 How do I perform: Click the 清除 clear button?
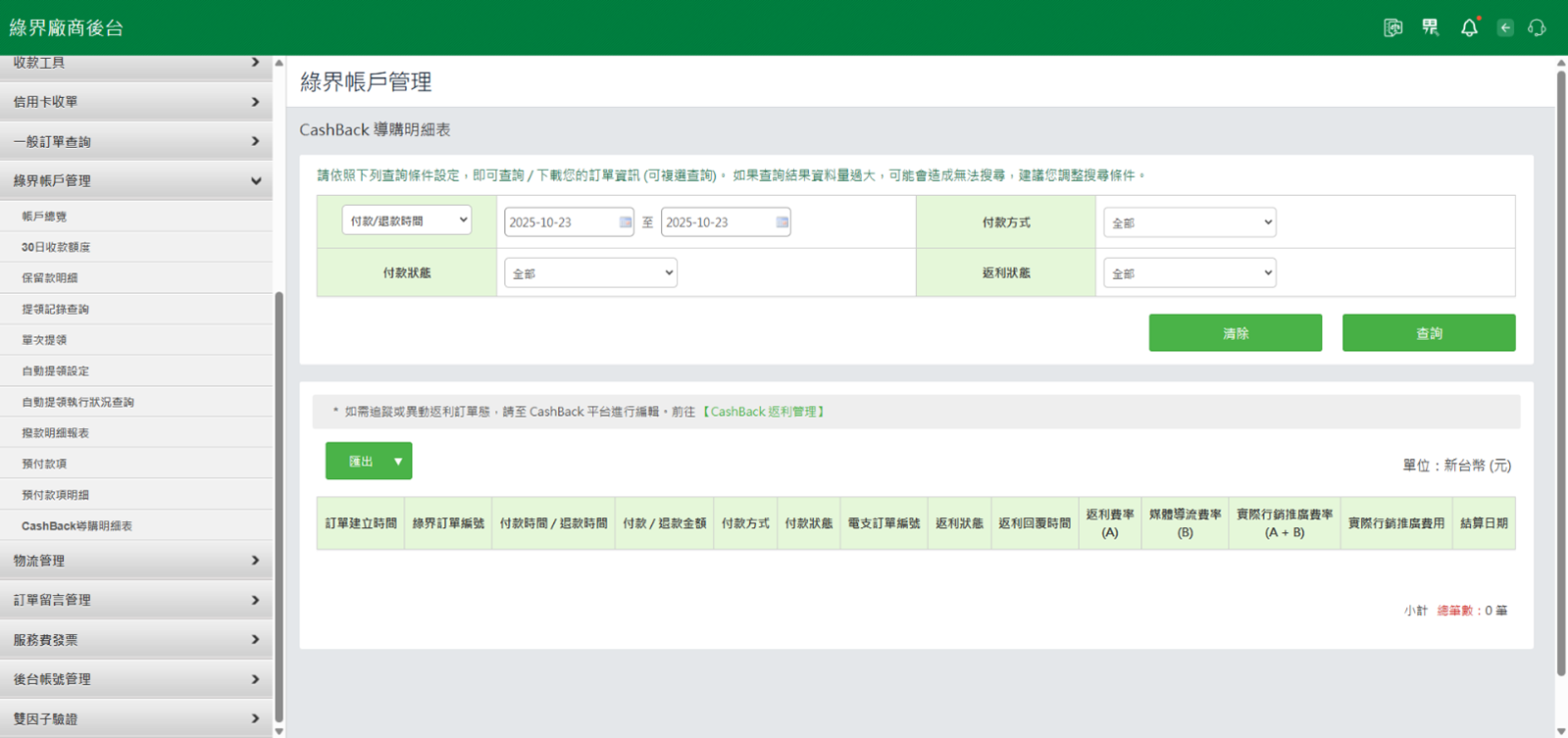coord(1235,333)
